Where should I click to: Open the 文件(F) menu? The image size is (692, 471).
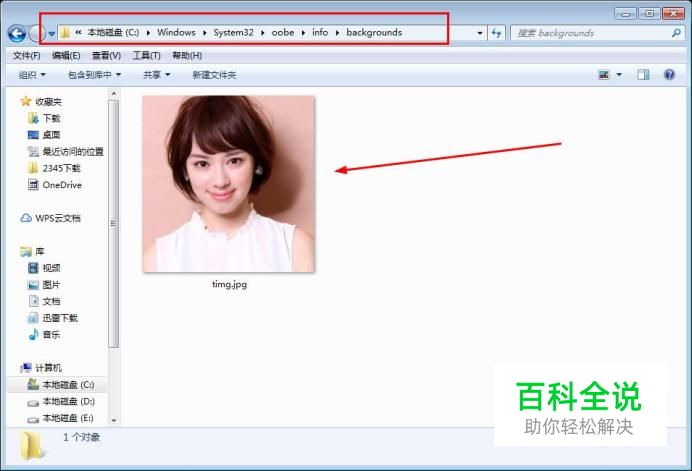27,56
